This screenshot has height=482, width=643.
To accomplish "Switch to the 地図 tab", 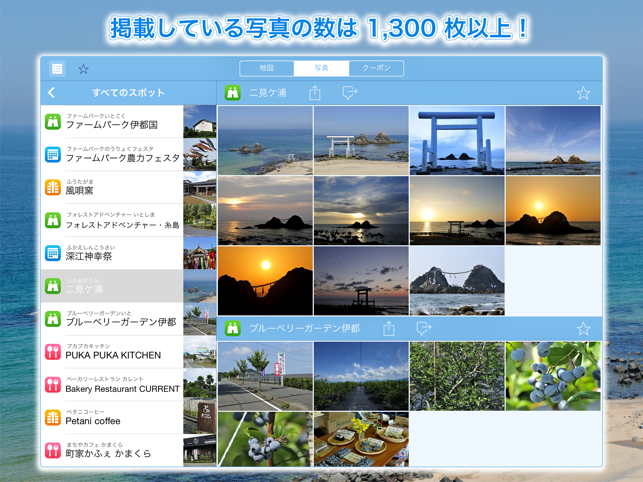I will point(267,68).
